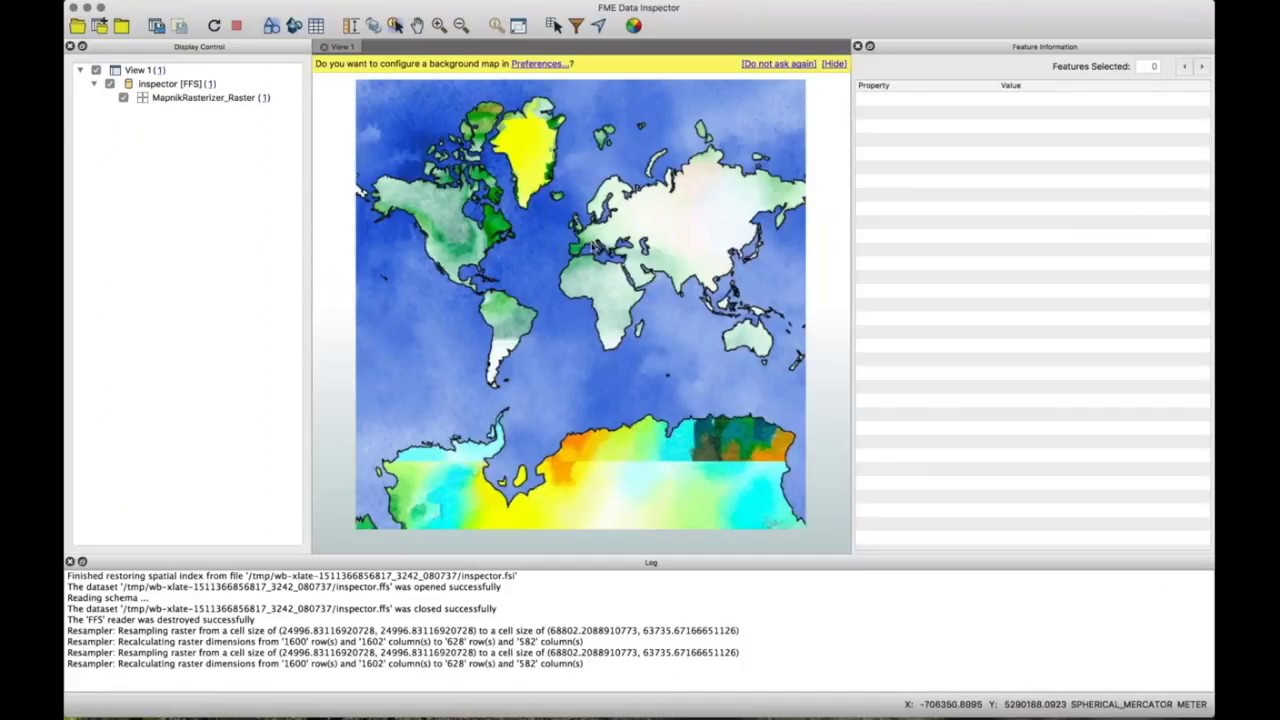Open the Preferences link in yellow banner
Screen dimensions: 1280x720
(x=539, y=64)
